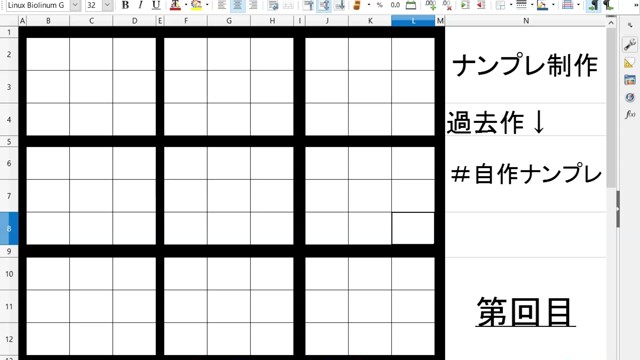Toggle bold formatting
This screenshot has height=360, width=640.
125,5
